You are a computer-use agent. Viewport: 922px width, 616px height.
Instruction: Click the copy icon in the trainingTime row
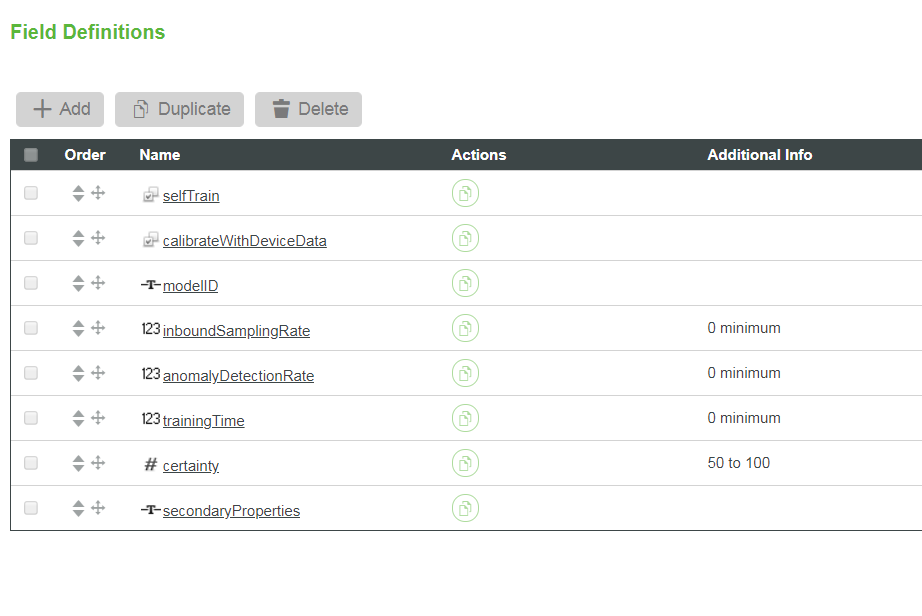pyautogui.click(x=465, y=419)
